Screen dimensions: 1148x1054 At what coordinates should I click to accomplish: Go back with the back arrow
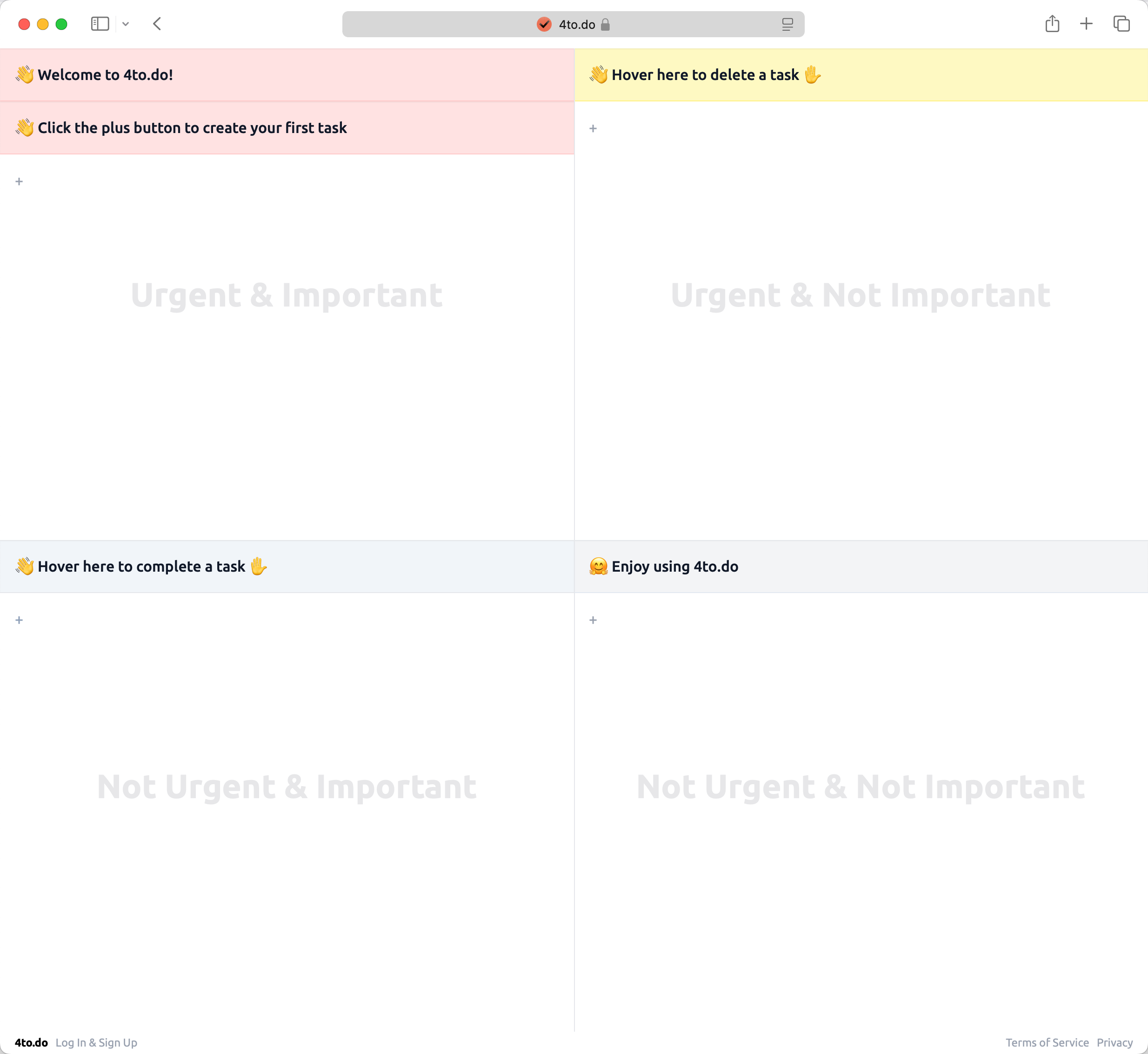(157, 24)
